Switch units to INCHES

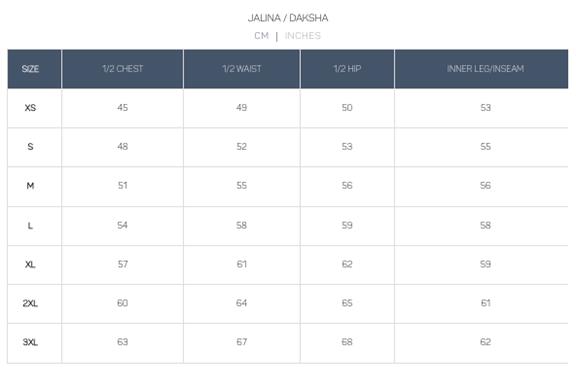[303, 36]
